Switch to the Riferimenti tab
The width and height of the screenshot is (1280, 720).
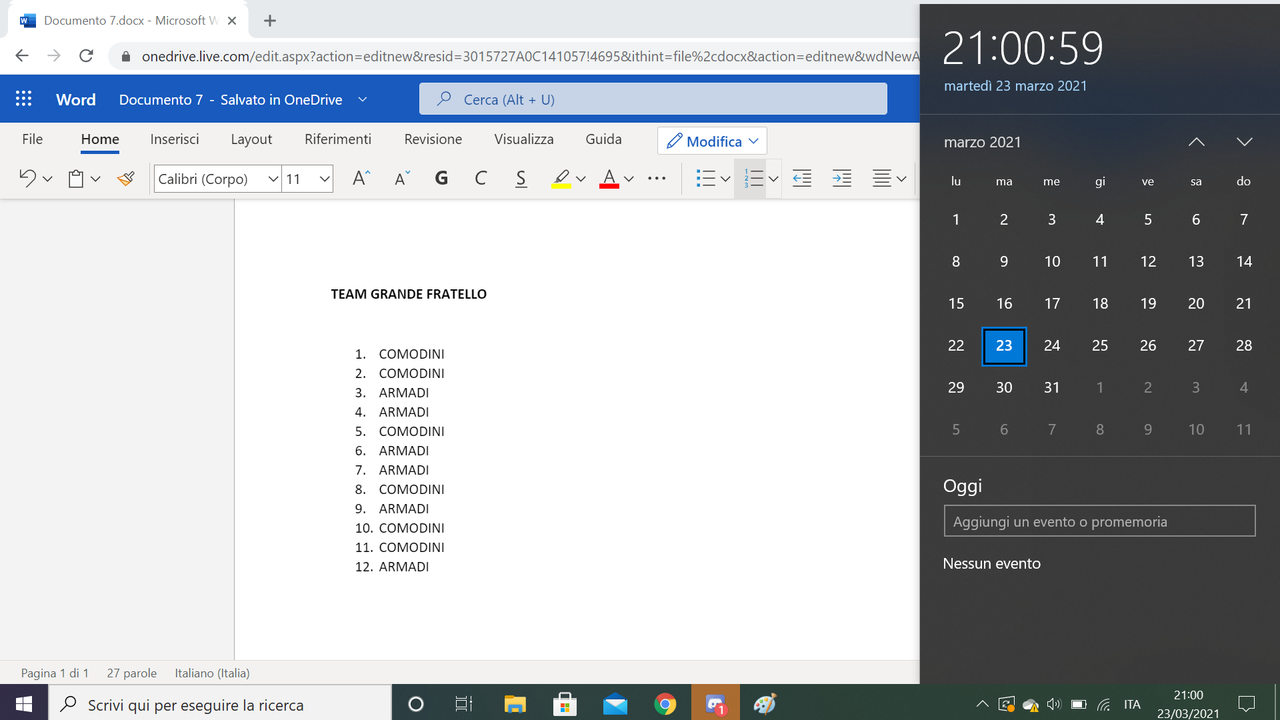pyautogui.click(x=338, y=139)
